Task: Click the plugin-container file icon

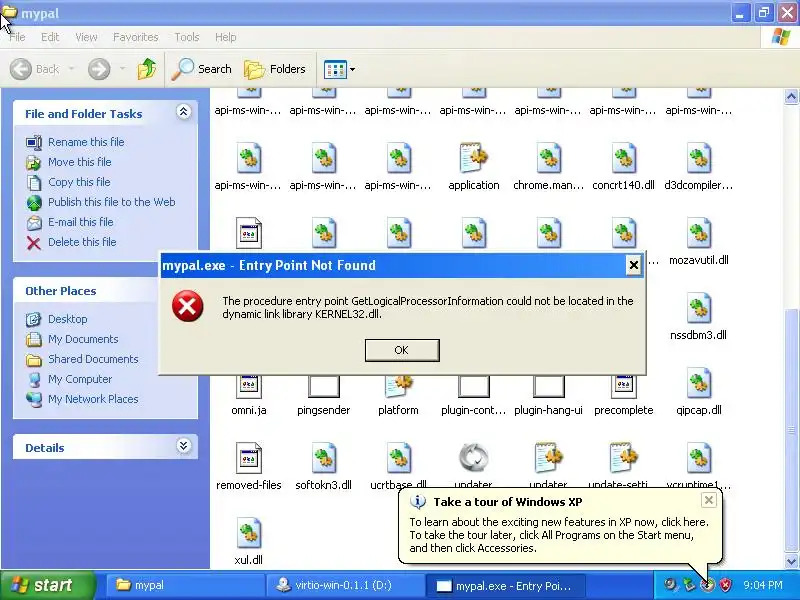Action: coord(474,387)
